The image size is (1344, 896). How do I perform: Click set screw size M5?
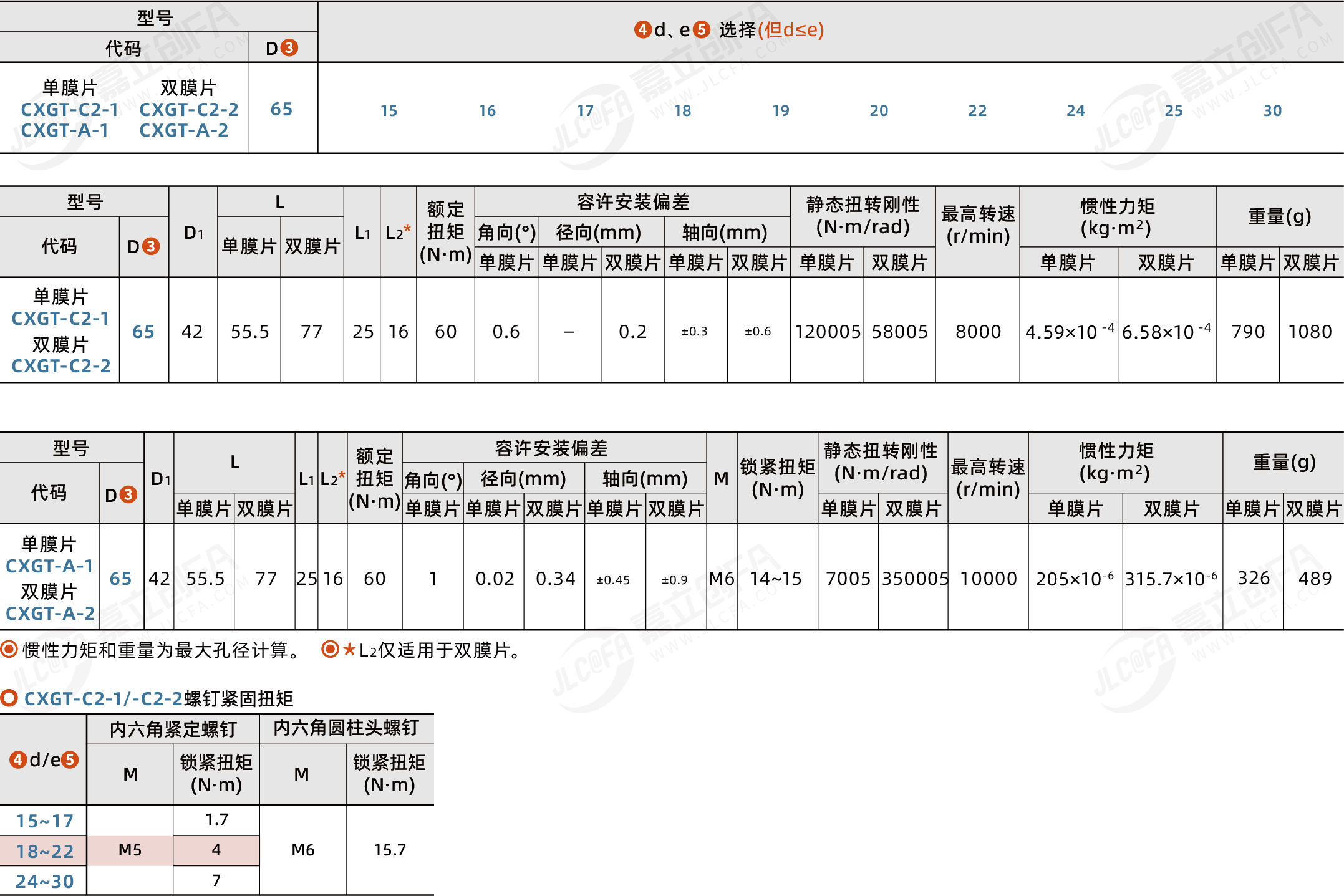click(x=130, y=850)
